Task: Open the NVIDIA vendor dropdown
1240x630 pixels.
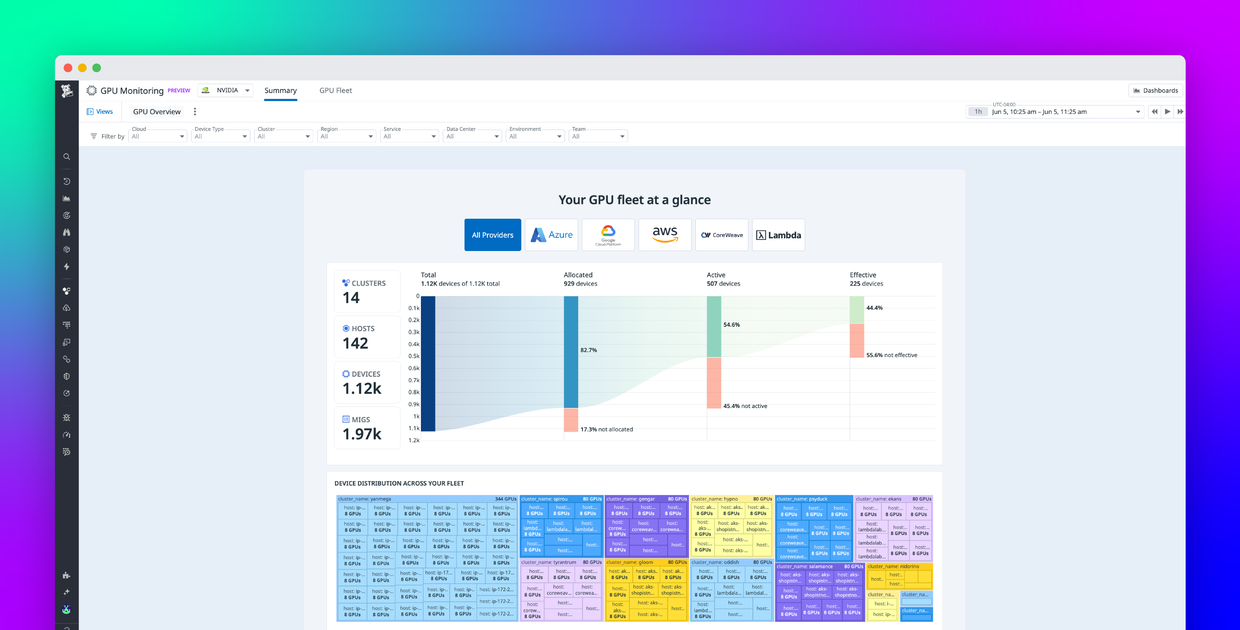Action: tap(226, 91)
